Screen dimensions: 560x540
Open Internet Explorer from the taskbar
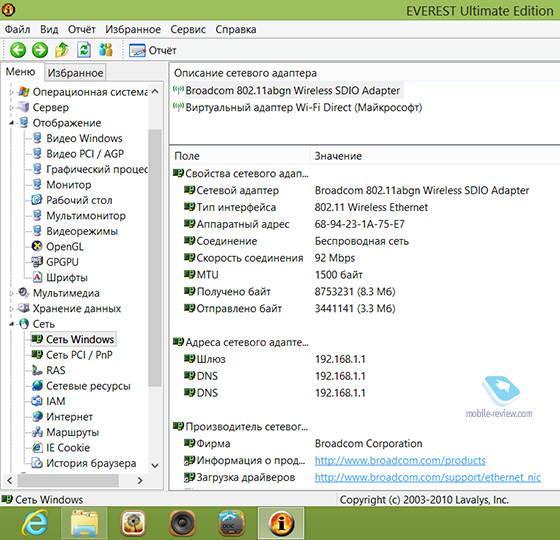(x=35, y=523)
